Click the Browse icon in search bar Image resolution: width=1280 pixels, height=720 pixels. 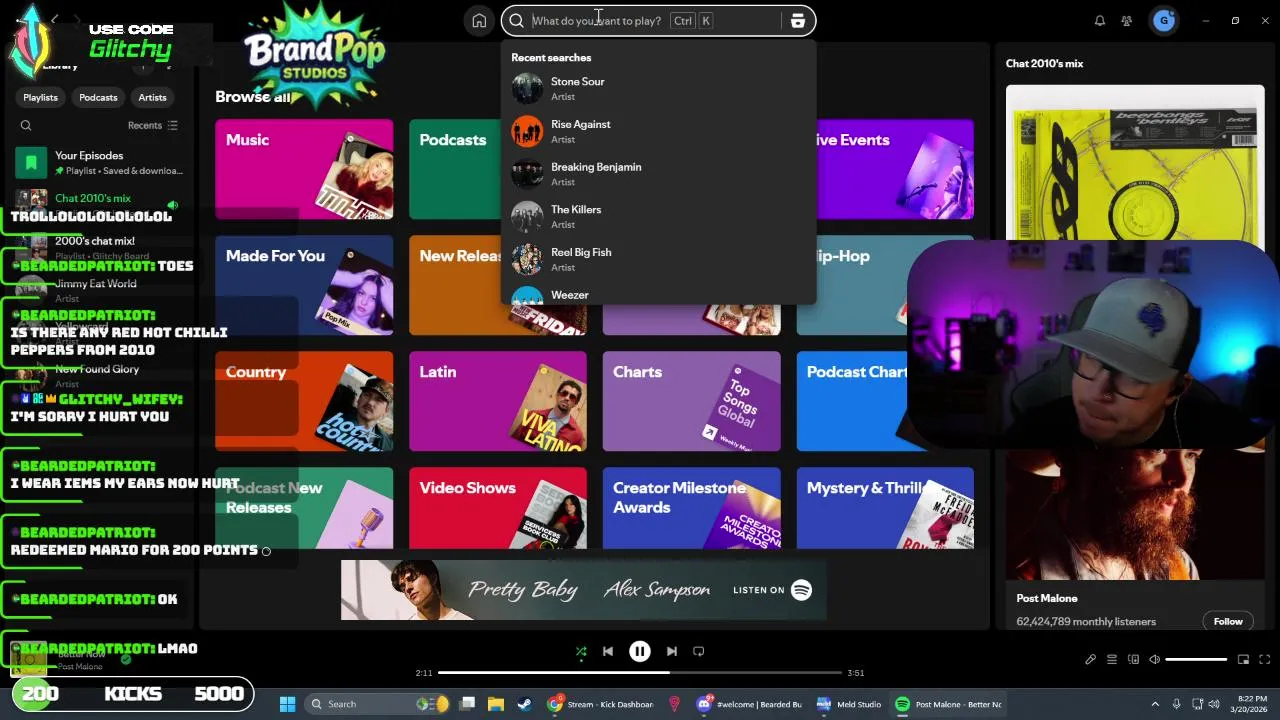(x=797, y=20)
